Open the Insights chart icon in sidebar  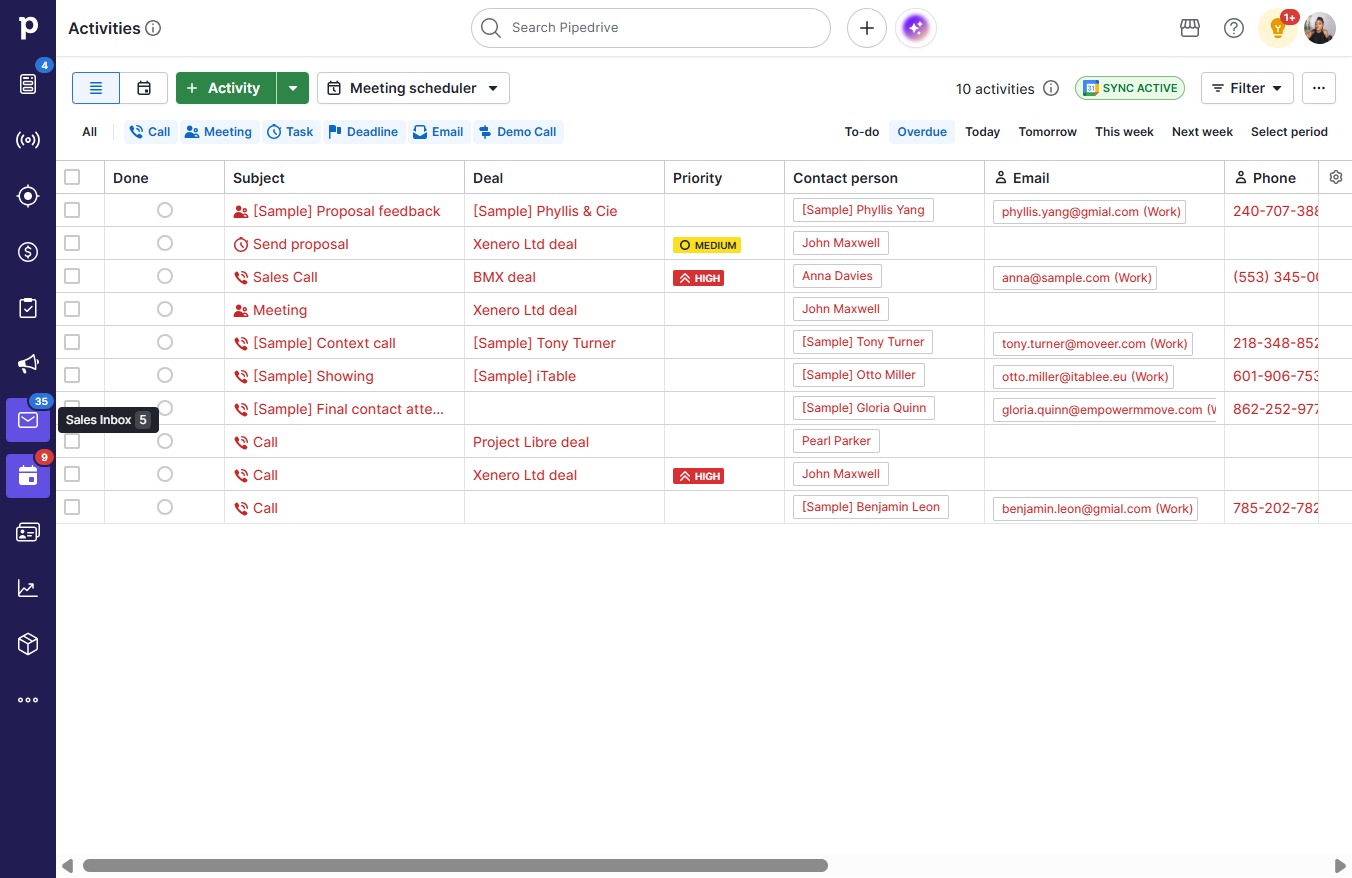28,588
